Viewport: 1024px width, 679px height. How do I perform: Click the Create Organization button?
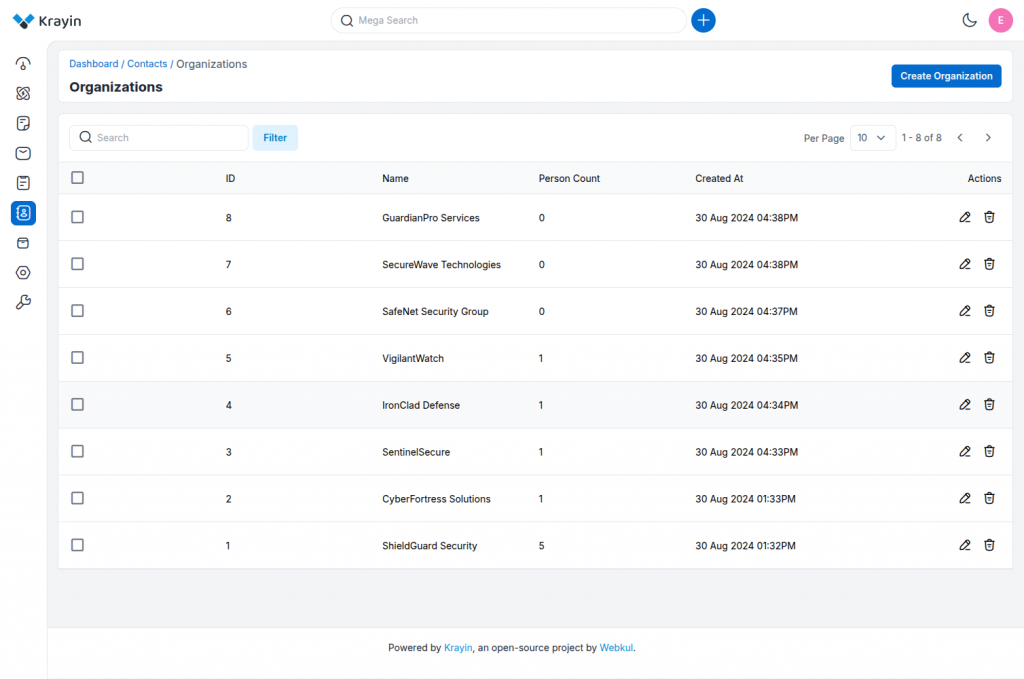point(946,76)
